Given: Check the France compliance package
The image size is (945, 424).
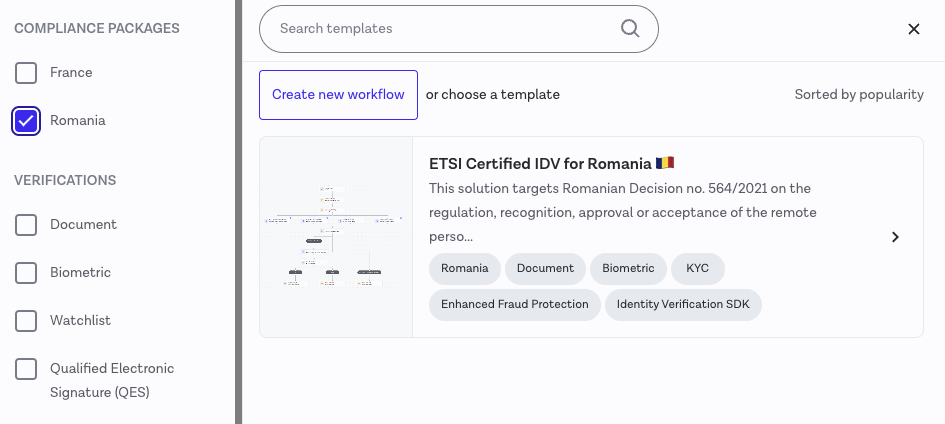Looking at the screenshot, I should pos(26,73).
